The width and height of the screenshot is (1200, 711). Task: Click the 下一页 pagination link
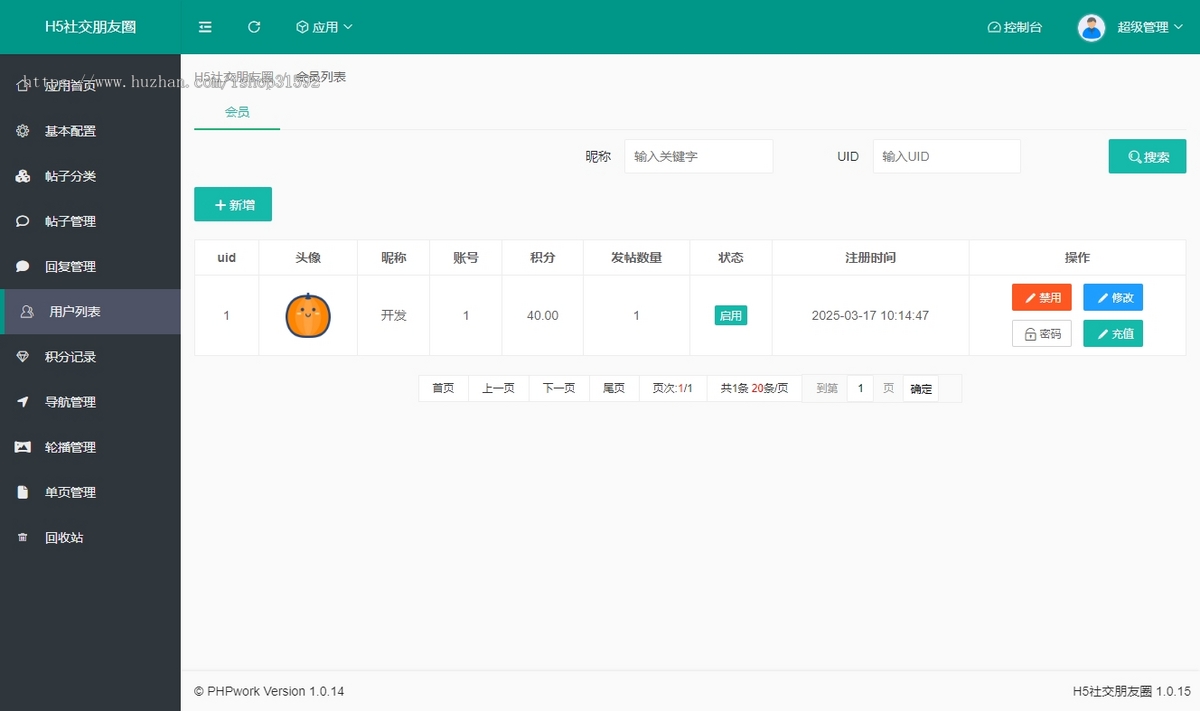pyautogui.click(x=558, y=388)
